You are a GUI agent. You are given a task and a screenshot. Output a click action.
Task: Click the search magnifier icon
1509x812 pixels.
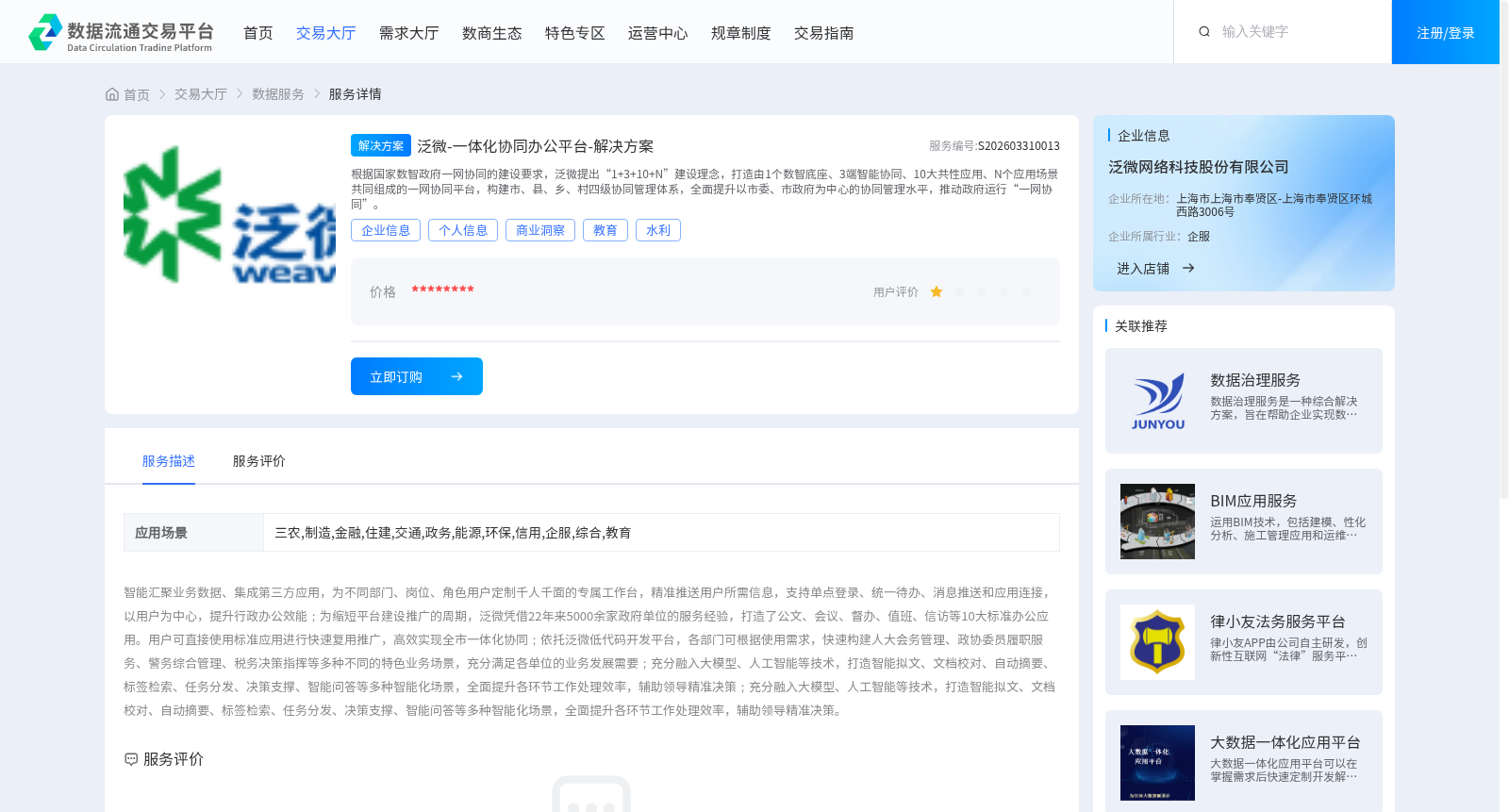point(1204,32)
